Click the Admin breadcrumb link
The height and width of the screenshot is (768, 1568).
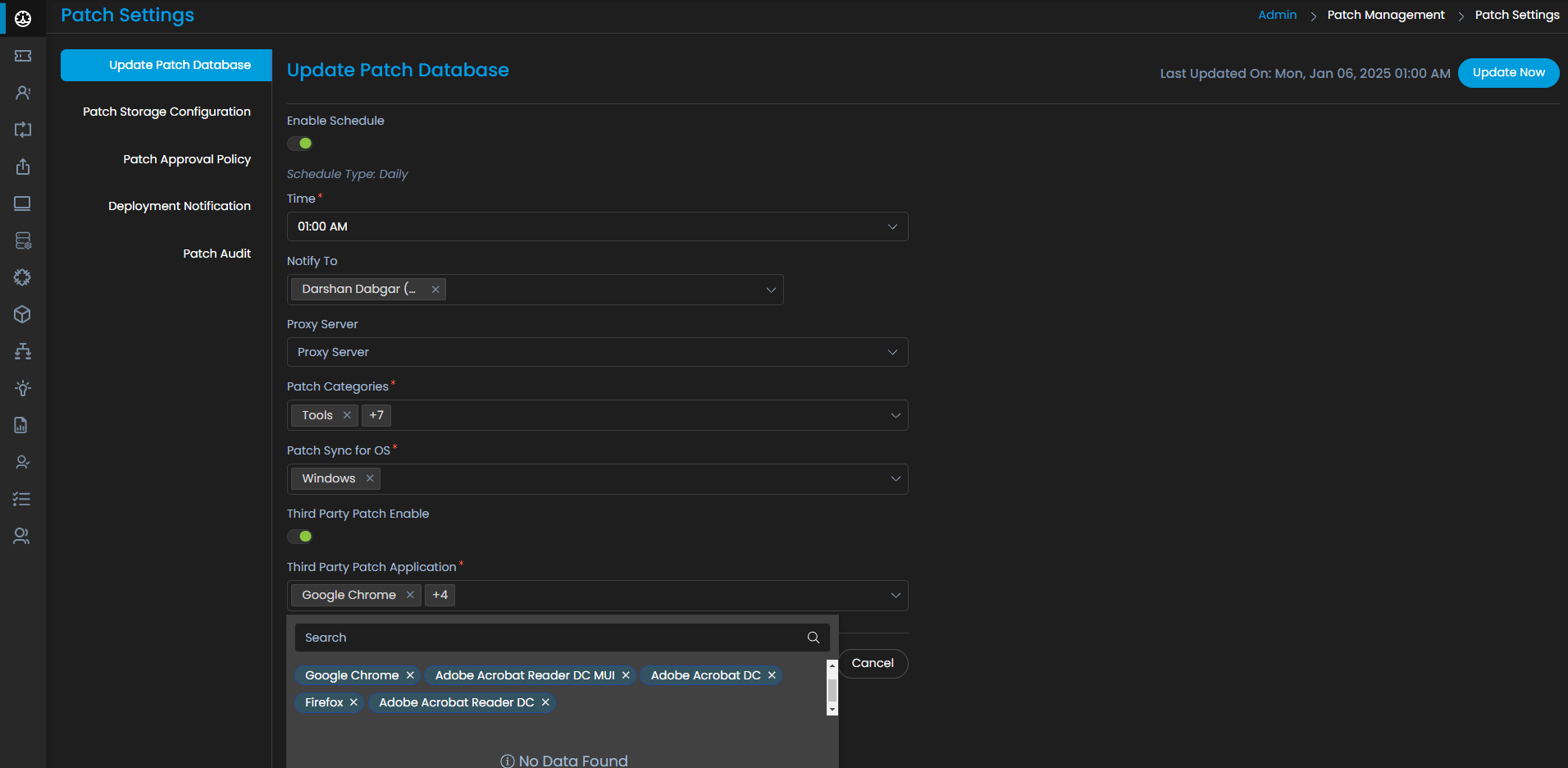pos(1277,14)
